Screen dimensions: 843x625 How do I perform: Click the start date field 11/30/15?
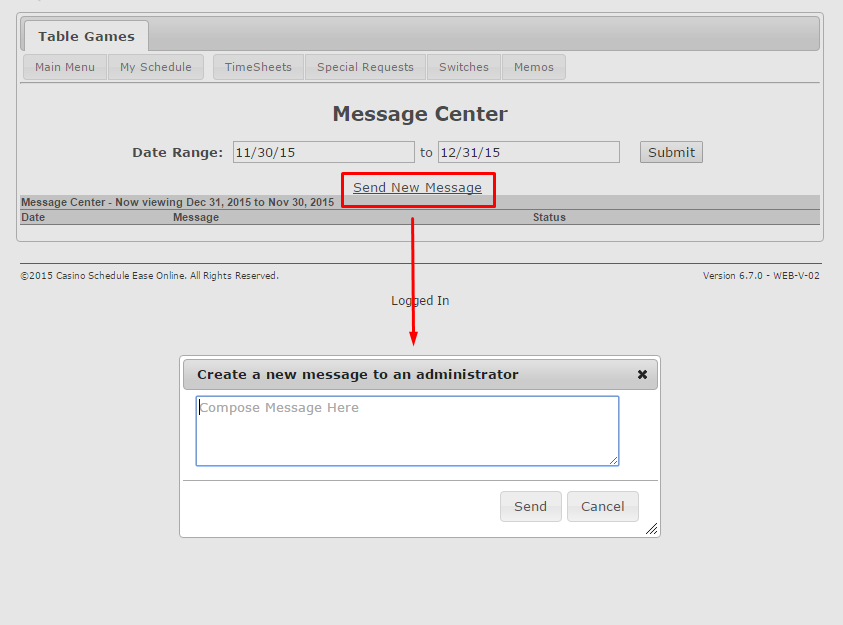pyautogui.click(x=323, y=152)
